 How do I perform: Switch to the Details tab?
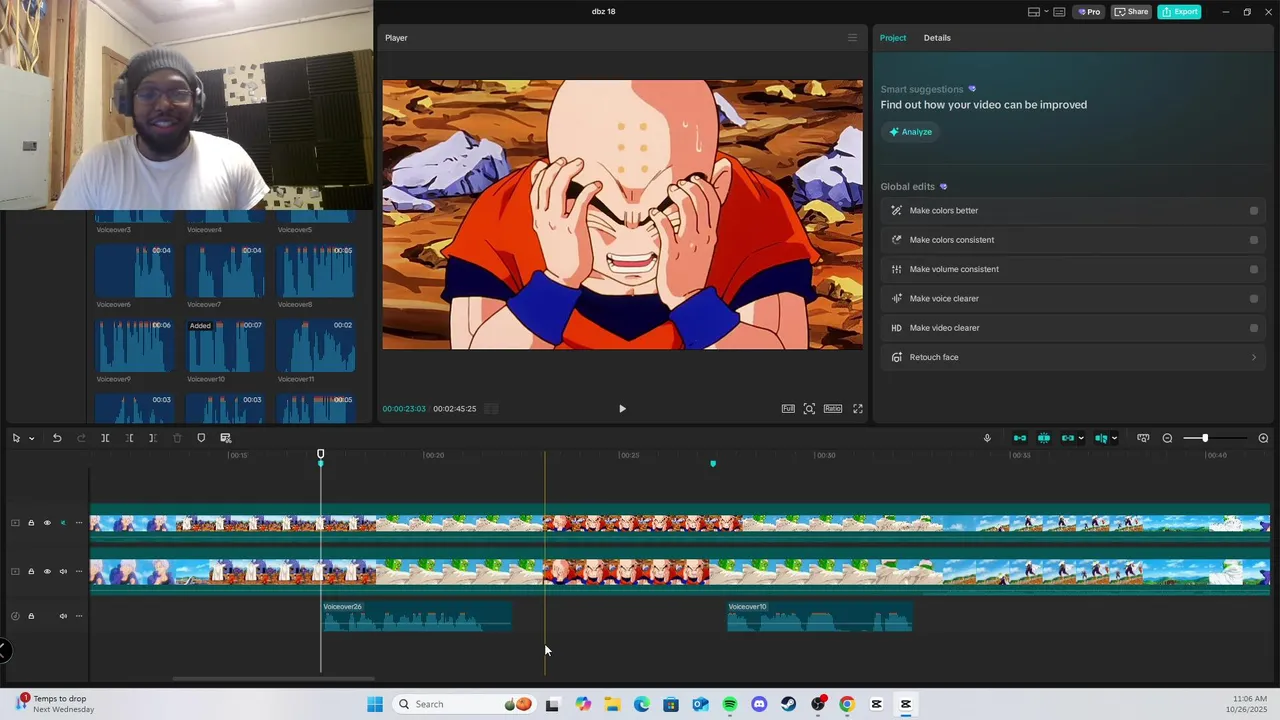pos(937,38)
